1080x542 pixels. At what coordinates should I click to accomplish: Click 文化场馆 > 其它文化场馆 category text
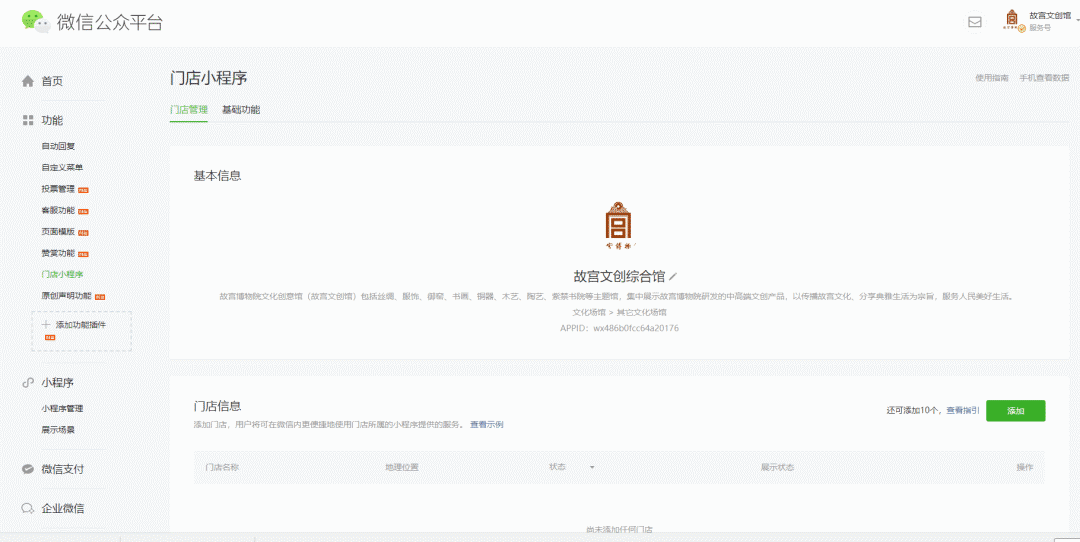[x=619, y=312]
